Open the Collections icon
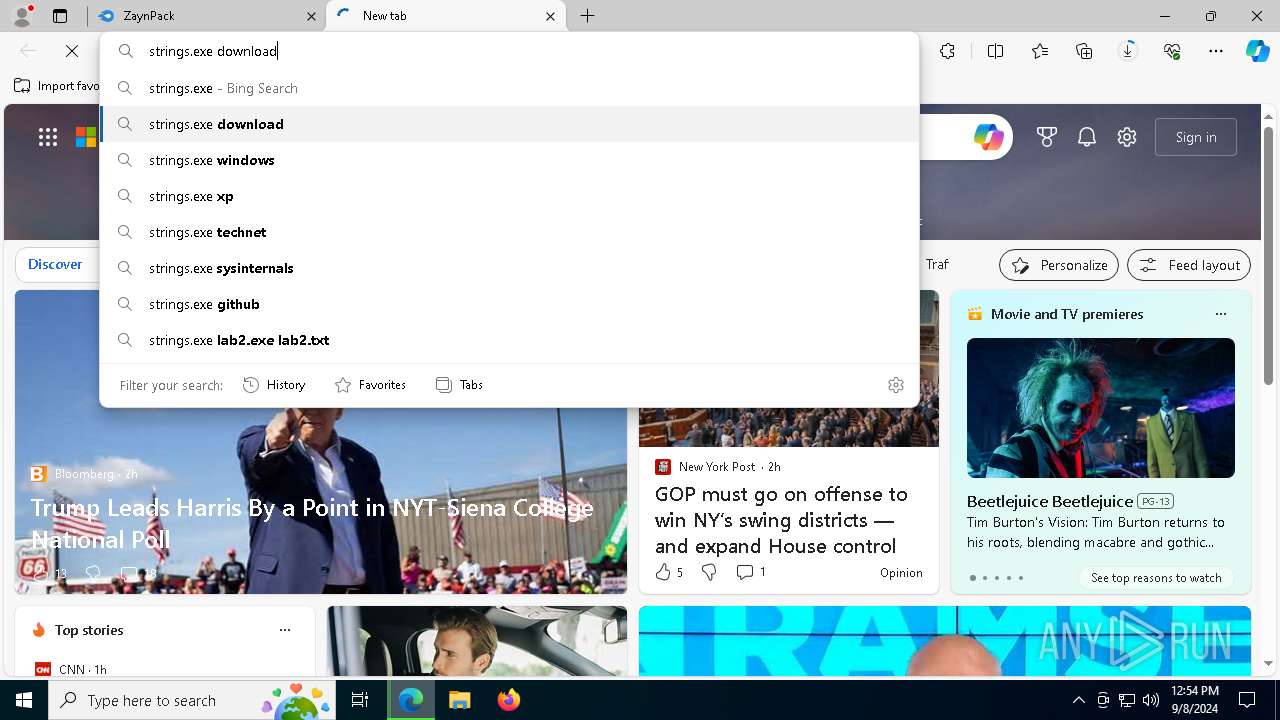Screen dimensions: 1280x720 point(1084,51)
